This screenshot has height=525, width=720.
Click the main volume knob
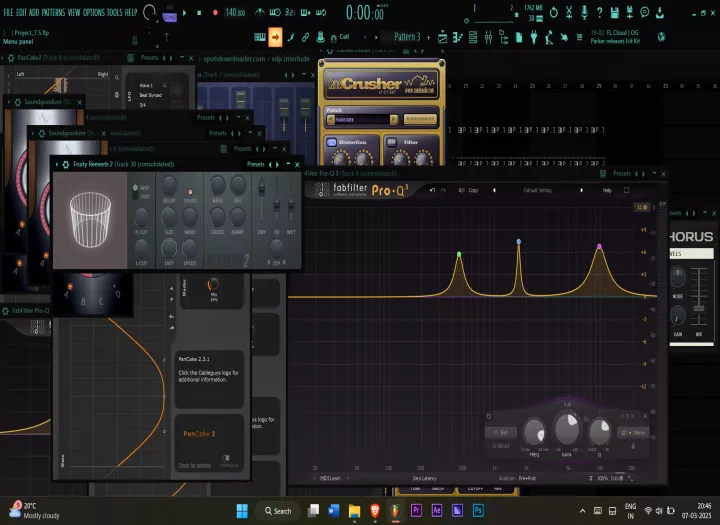tap(149, 12)
